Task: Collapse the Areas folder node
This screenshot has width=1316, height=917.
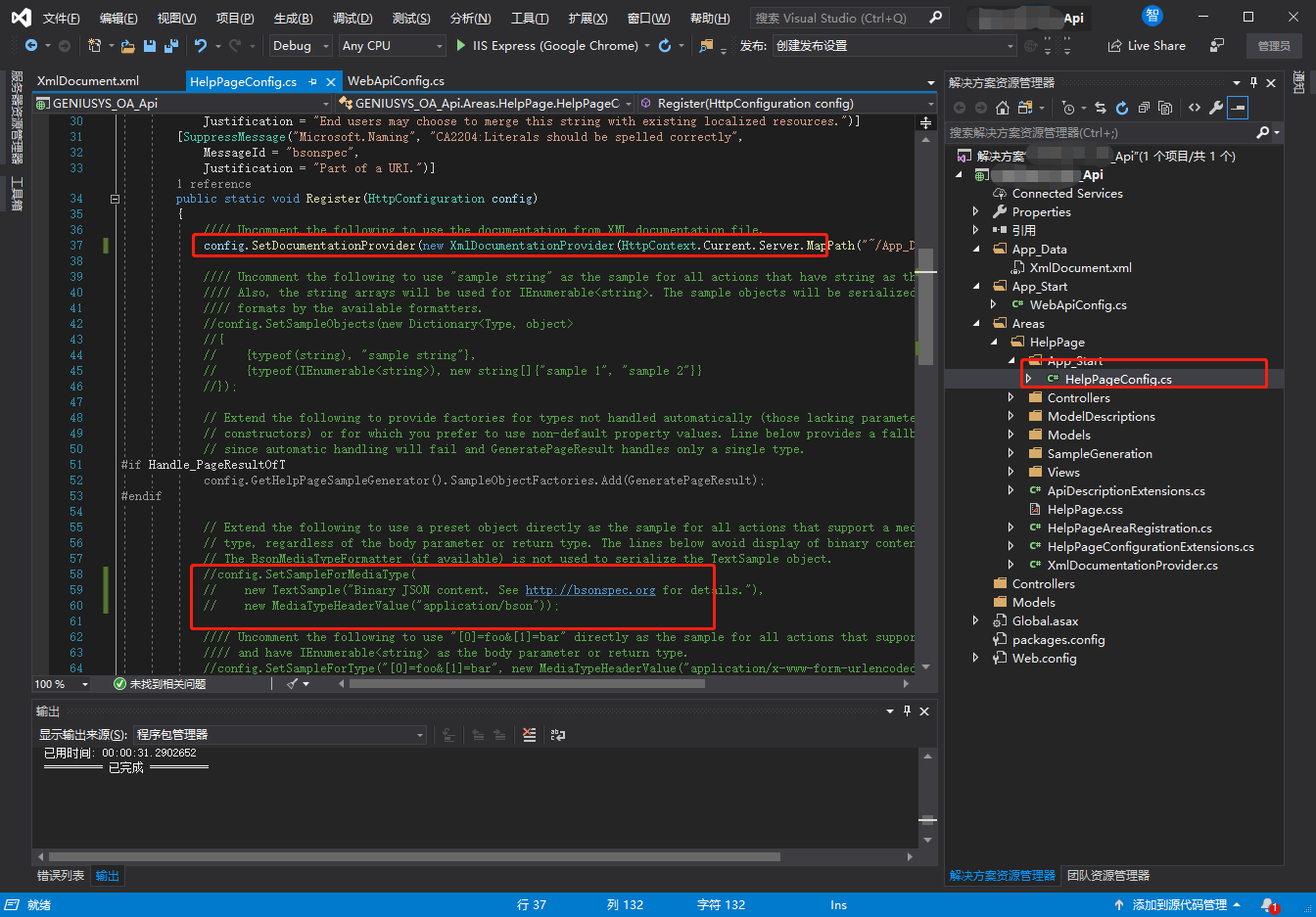Action: (976, 324)
